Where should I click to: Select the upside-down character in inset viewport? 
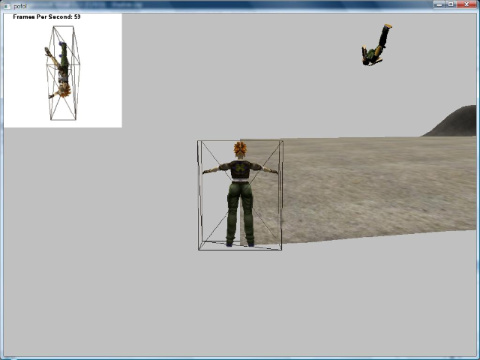click(x=58, y=70)
